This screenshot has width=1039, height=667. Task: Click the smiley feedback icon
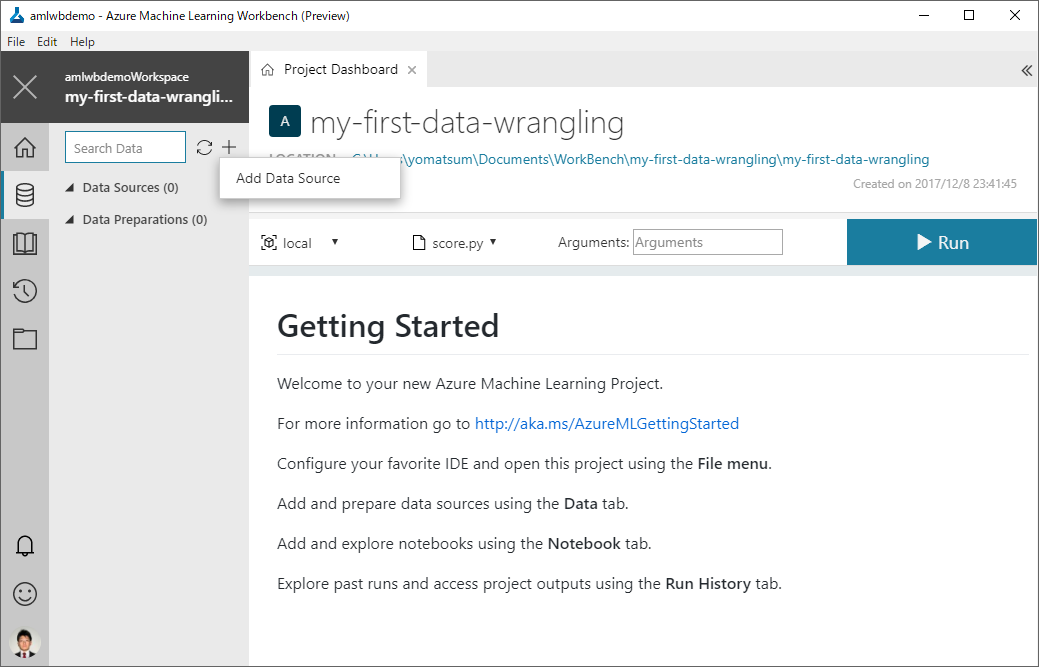(25, 593)
